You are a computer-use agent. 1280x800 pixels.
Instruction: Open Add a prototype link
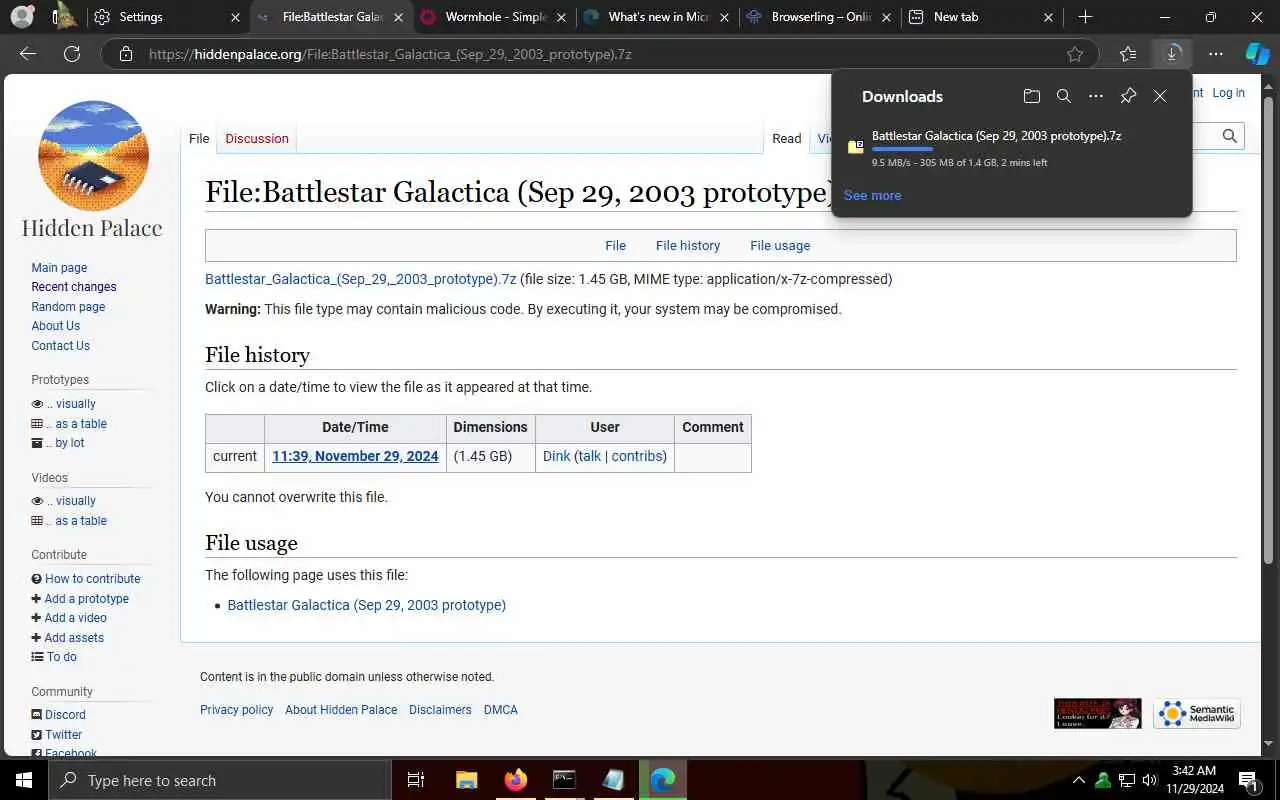point(87,599)
